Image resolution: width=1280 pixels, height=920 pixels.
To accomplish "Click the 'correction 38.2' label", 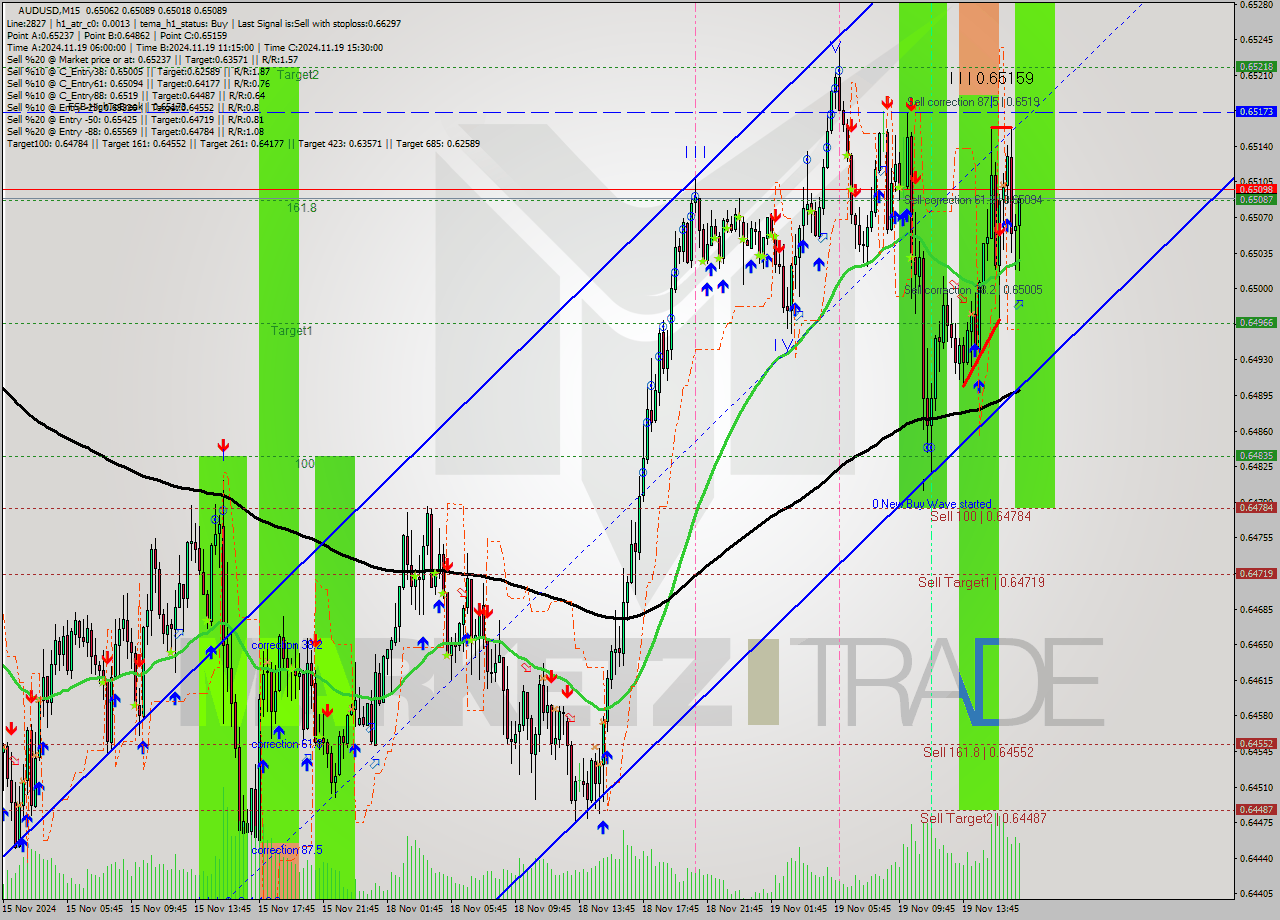I will [286, 646].
